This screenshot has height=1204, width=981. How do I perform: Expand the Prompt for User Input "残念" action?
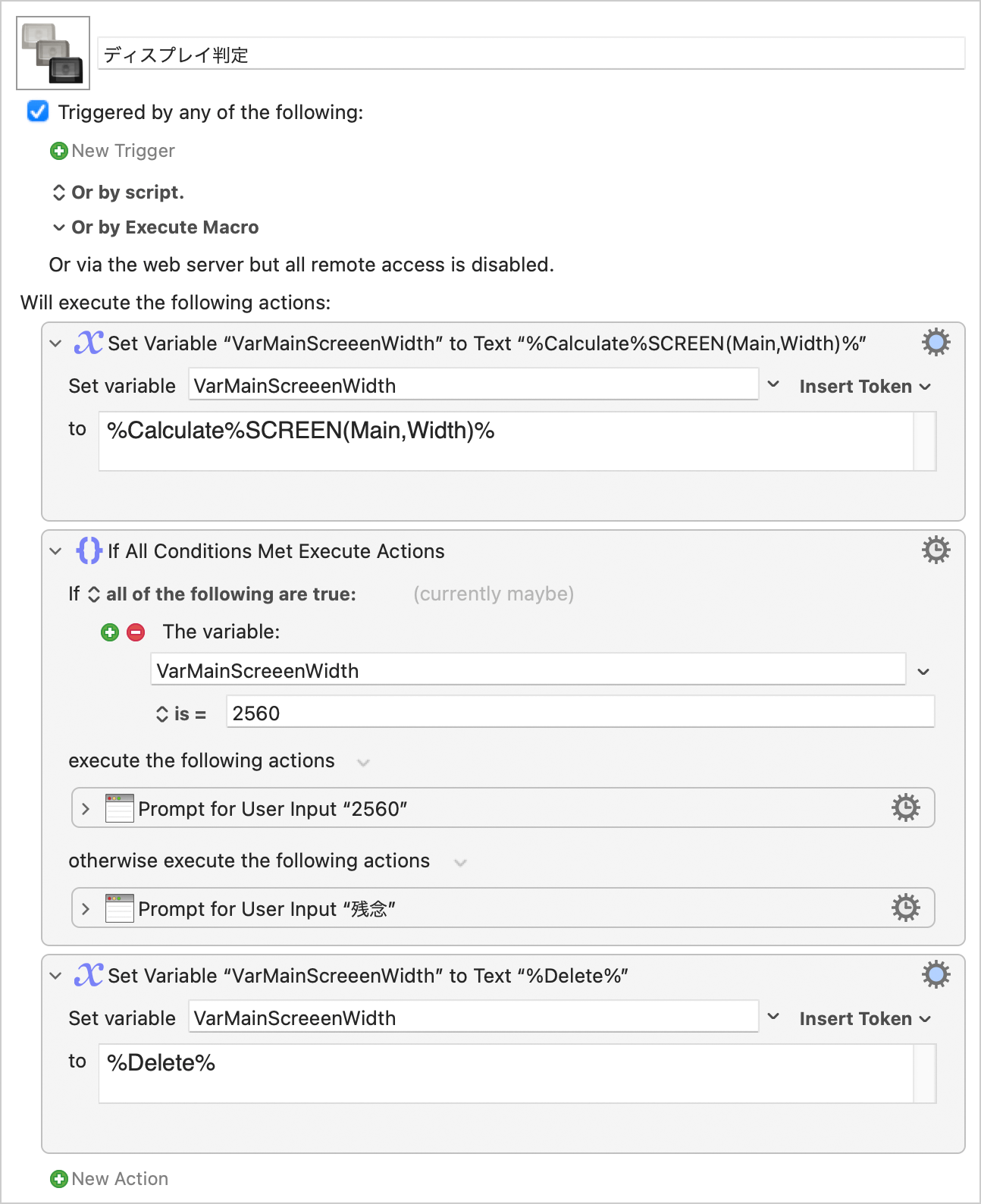[x=86, y=909]
